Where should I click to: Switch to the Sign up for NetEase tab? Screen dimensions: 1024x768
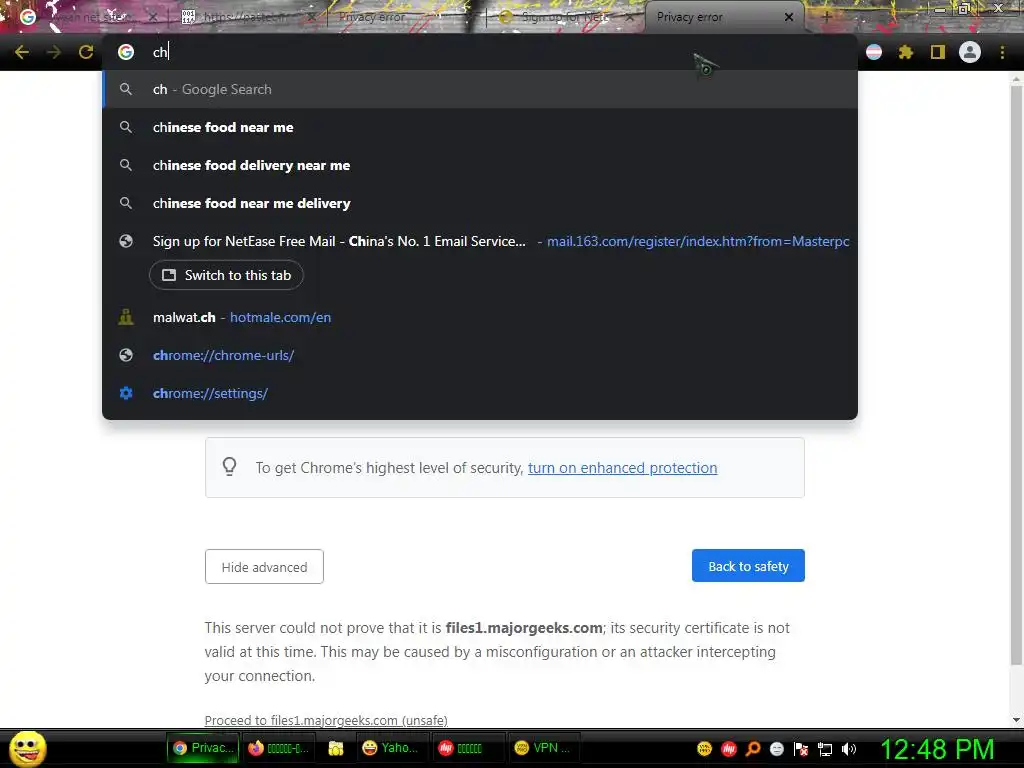pyautogui.click(x=566, y=17)
